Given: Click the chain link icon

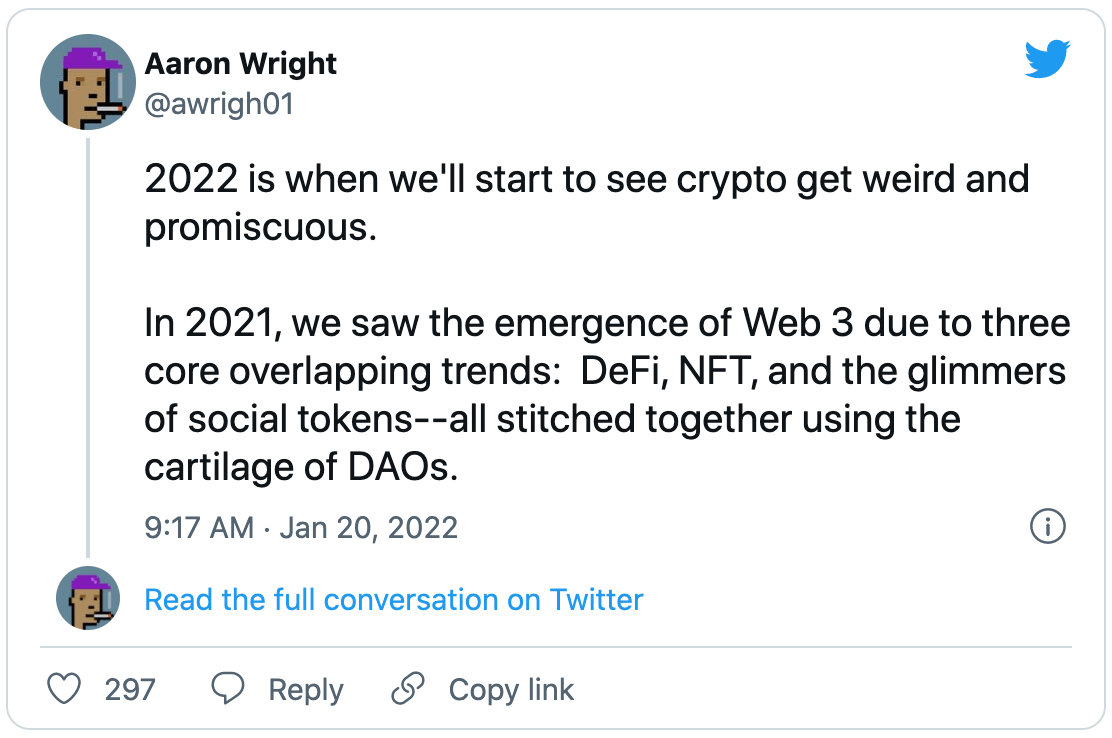Looking at the screenshot, I should pyautogui.click(x=408, y=689).
